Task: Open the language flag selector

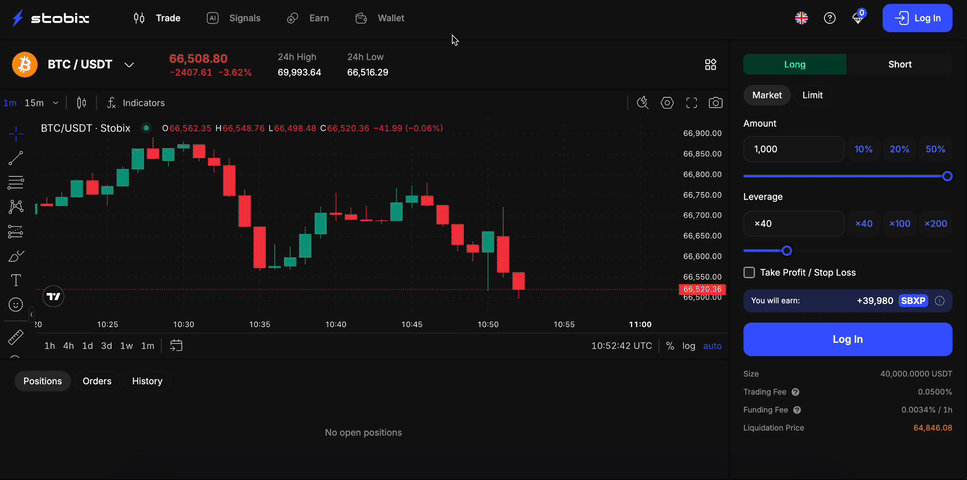Action: tap(801, 18)
